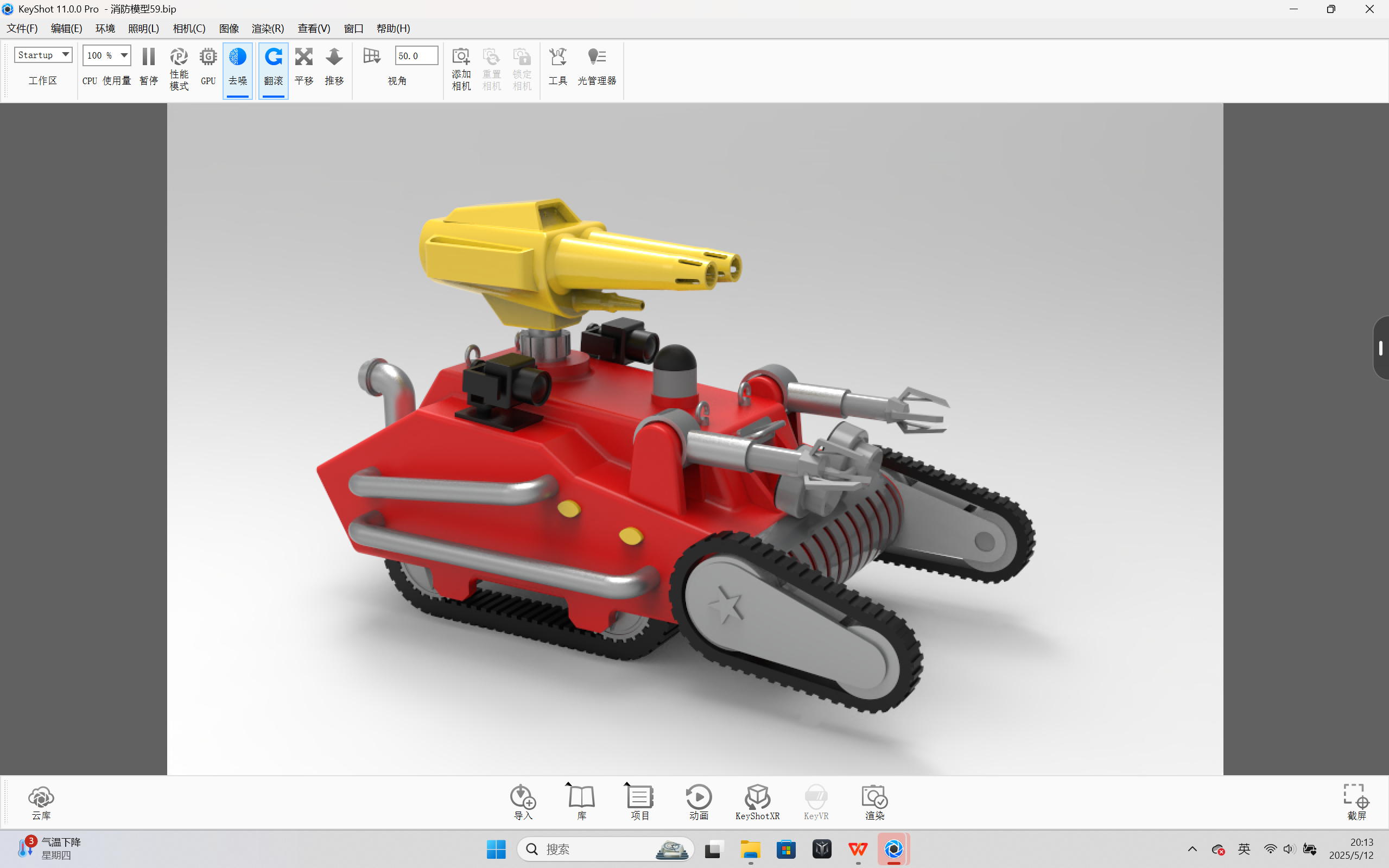Click the 云库 cloud library button
The height and width of the screenshot is (868, 1389).
pyautogui.click(x=41, y=801)
